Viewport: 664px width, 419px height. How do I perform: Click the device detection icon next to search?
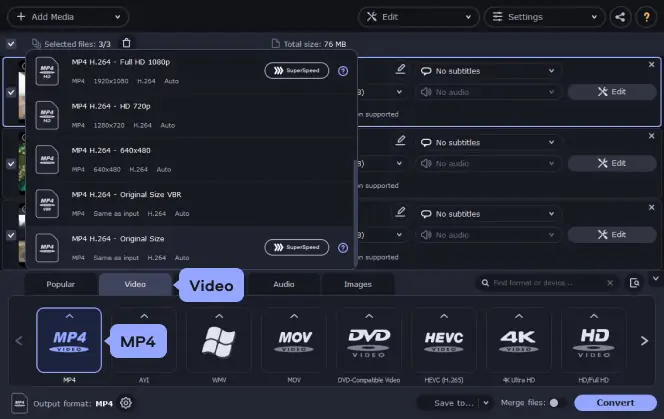point(634,283)
